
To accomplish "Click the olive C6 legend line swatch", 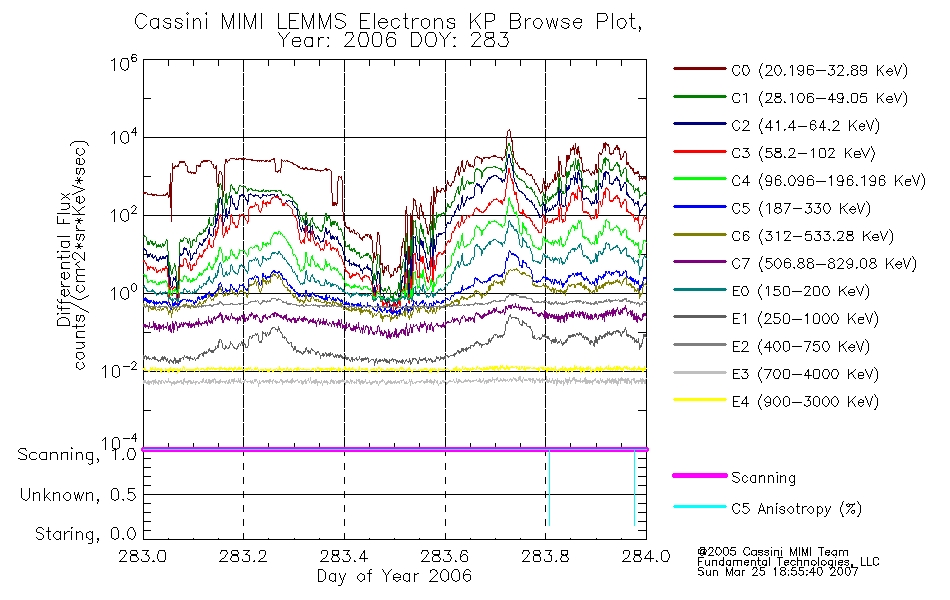I will click(x=700, y=234).
